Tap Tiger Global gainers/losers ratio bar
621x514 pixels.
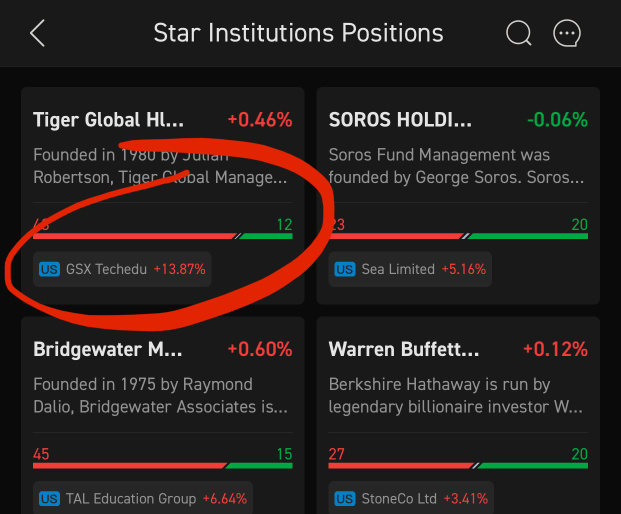pyautogui.click(x=163, y=236)
